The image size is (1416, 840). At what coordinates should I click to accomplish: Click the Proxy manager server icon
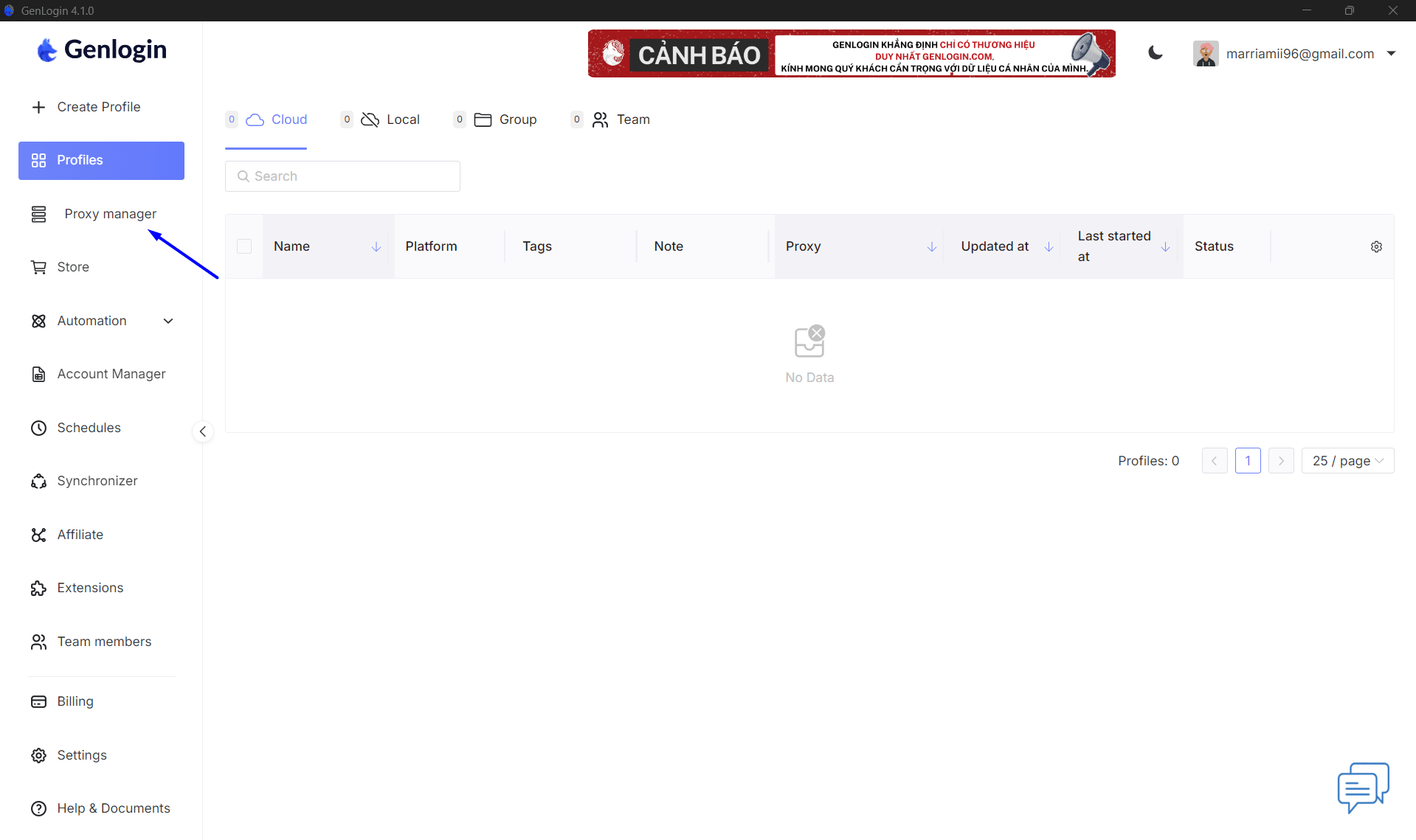tap(39, 214)
